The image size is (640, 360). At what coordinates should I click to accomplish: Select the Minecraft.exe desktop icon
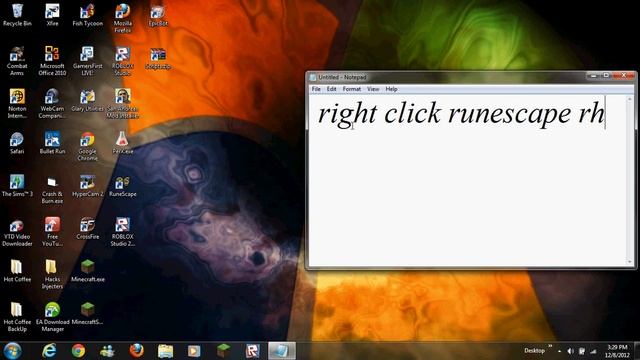click(x=87, y=271)
